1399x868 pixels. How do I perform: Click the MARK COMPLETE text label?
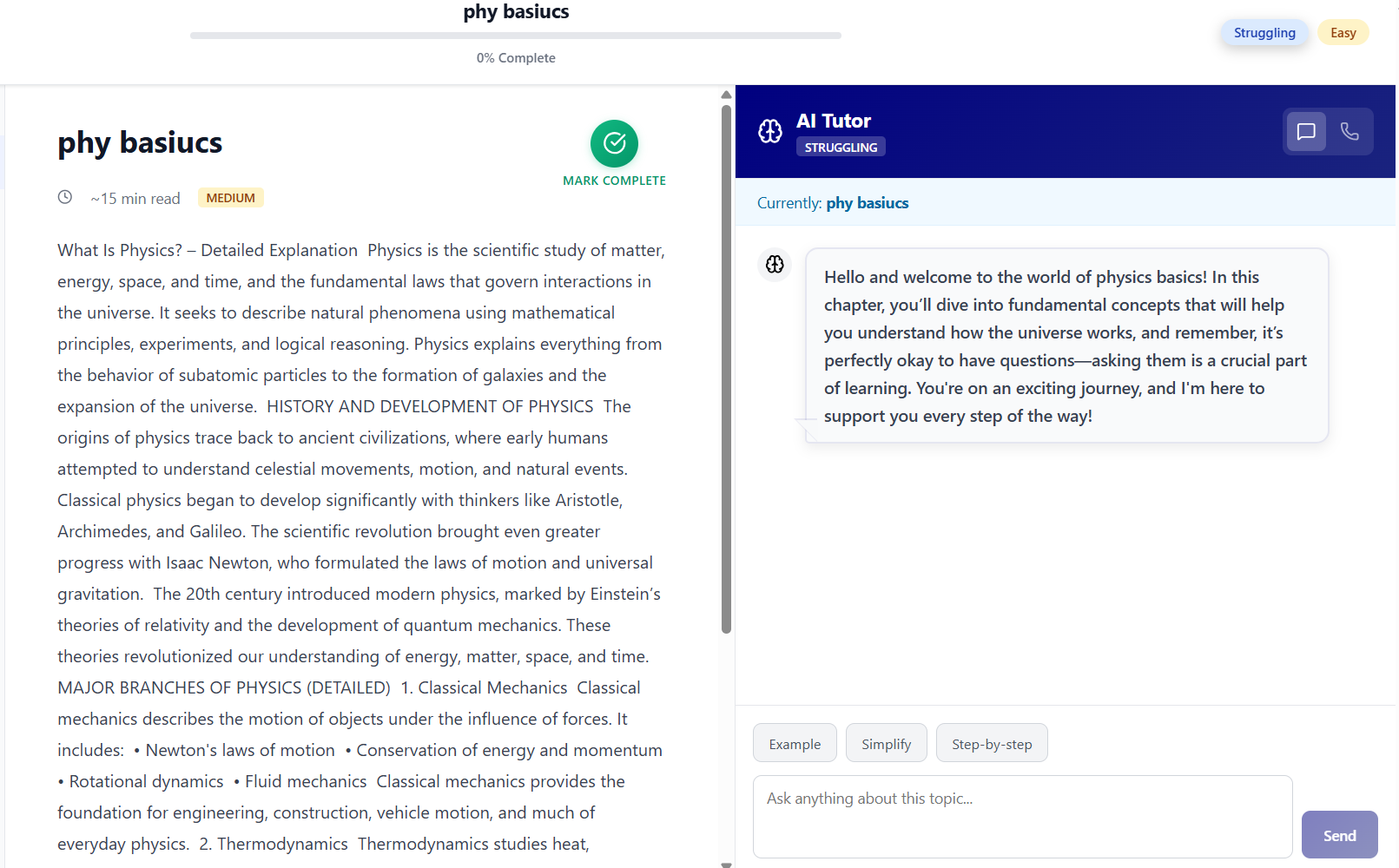(614, 181)
